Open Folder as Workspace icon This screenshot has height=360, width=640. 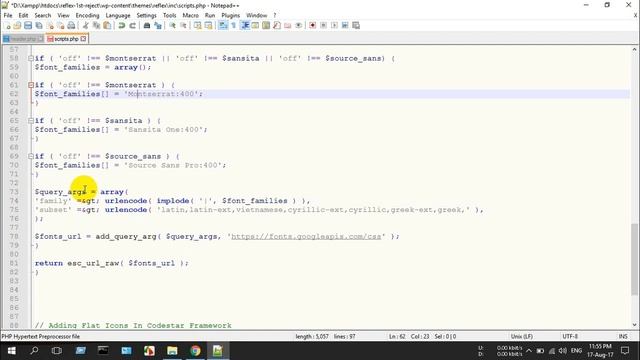pos(288,25)
